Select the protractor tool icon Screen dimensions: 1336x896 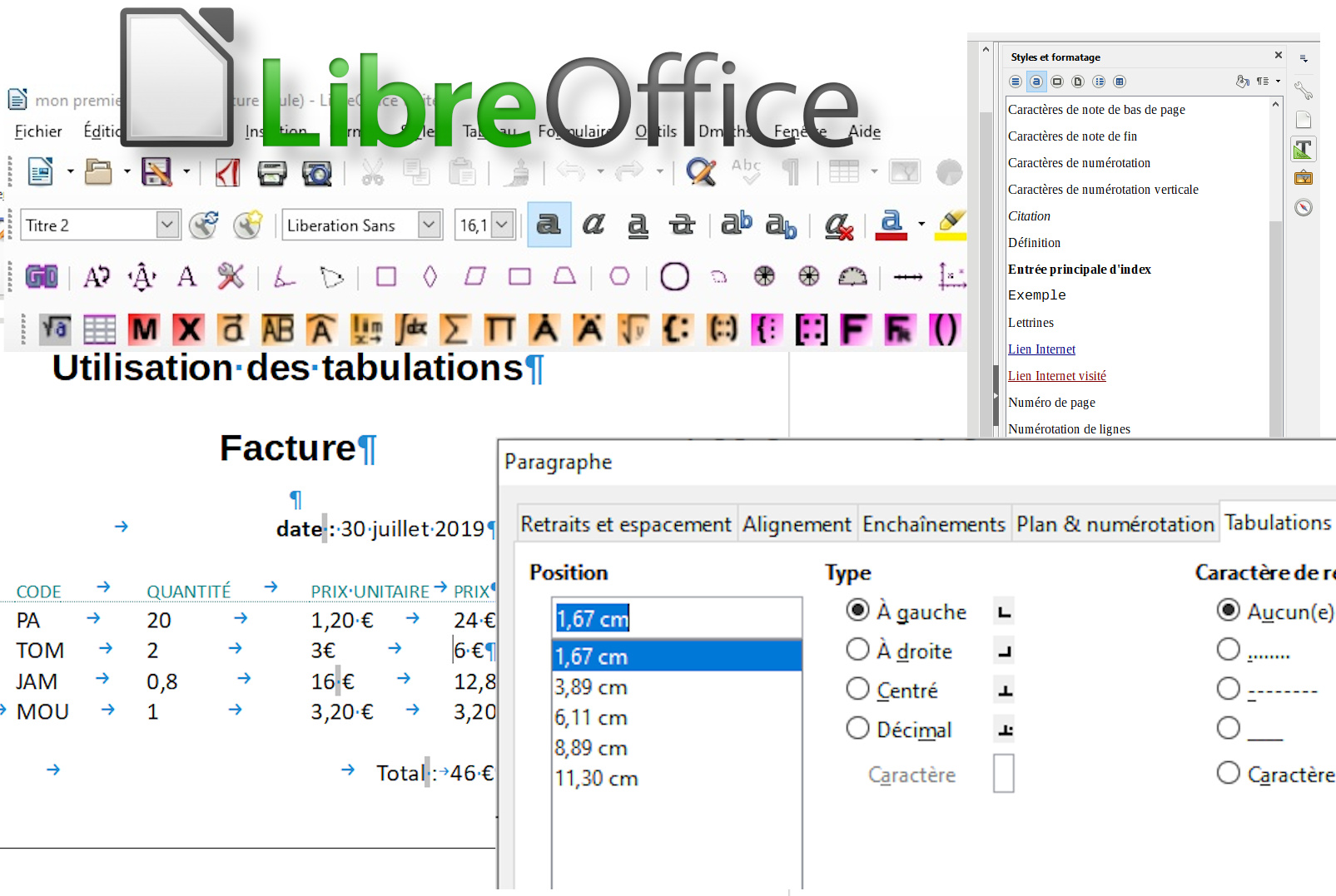[852, 276]
